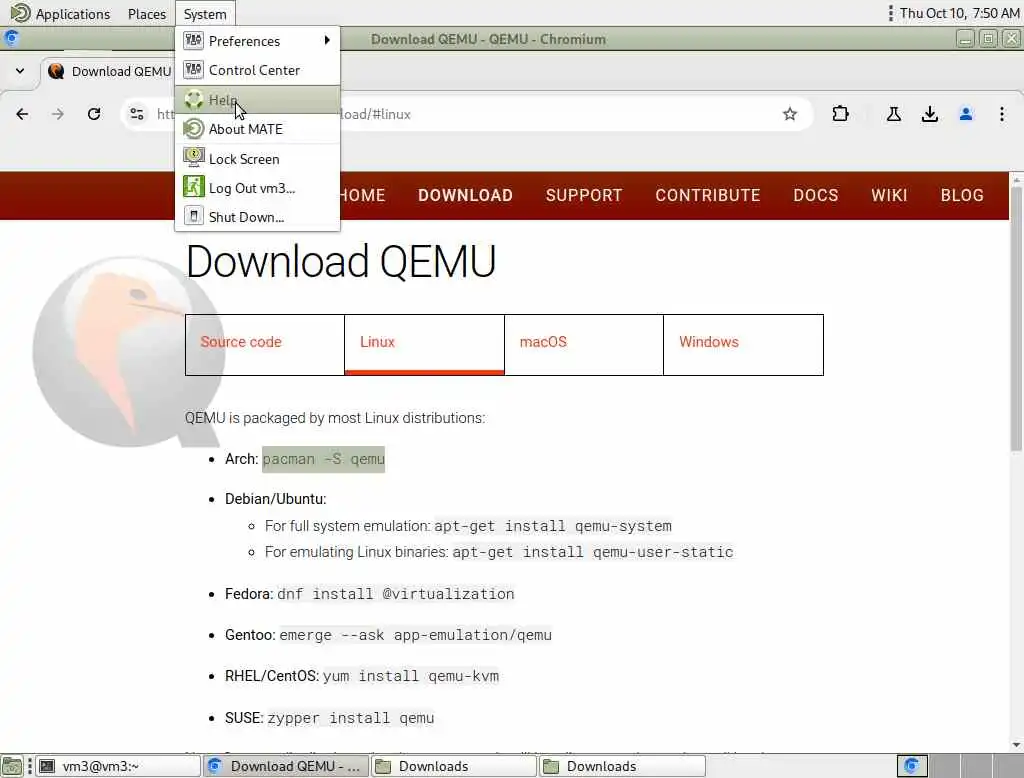Image resolution: width=1024 pixels, height=778 pixels.
Task: Go to QEMU HOME page
Action: (362, 195)
